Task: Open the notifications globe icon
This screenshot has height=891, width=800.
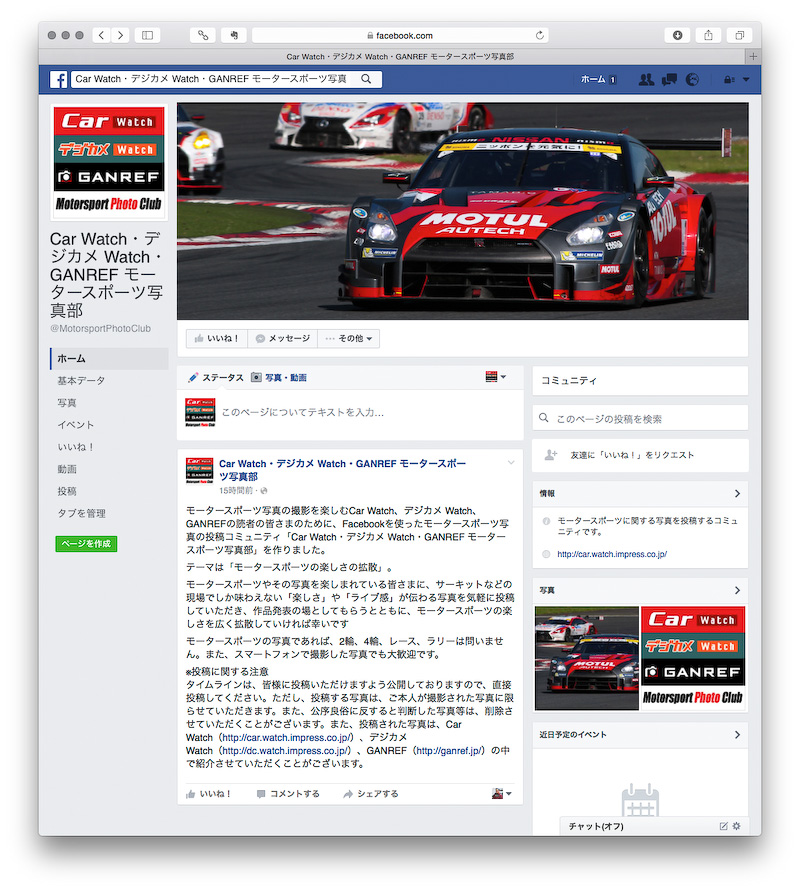Action: pyautogui.click(x=692, y=79)
